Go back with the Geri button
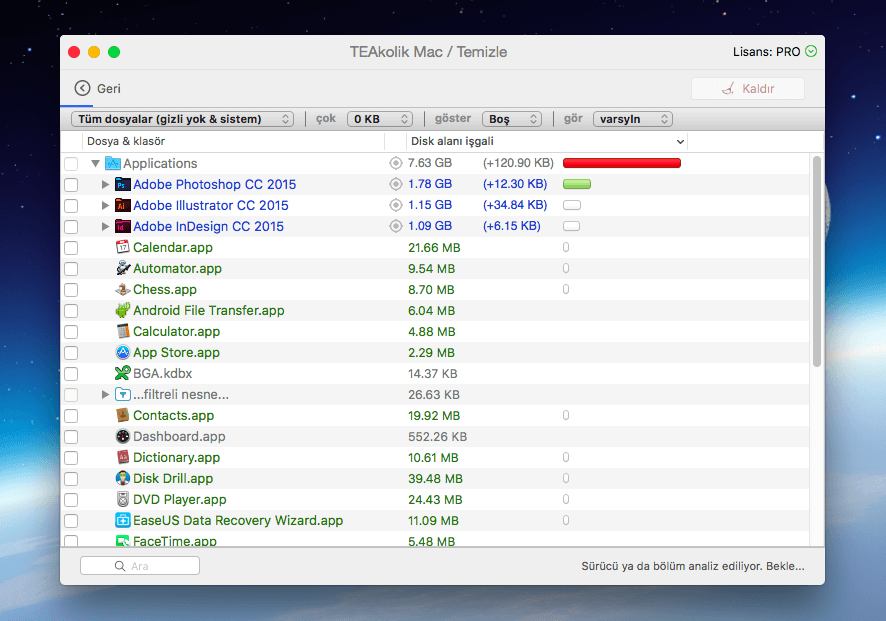 click(x=98, y=88)
